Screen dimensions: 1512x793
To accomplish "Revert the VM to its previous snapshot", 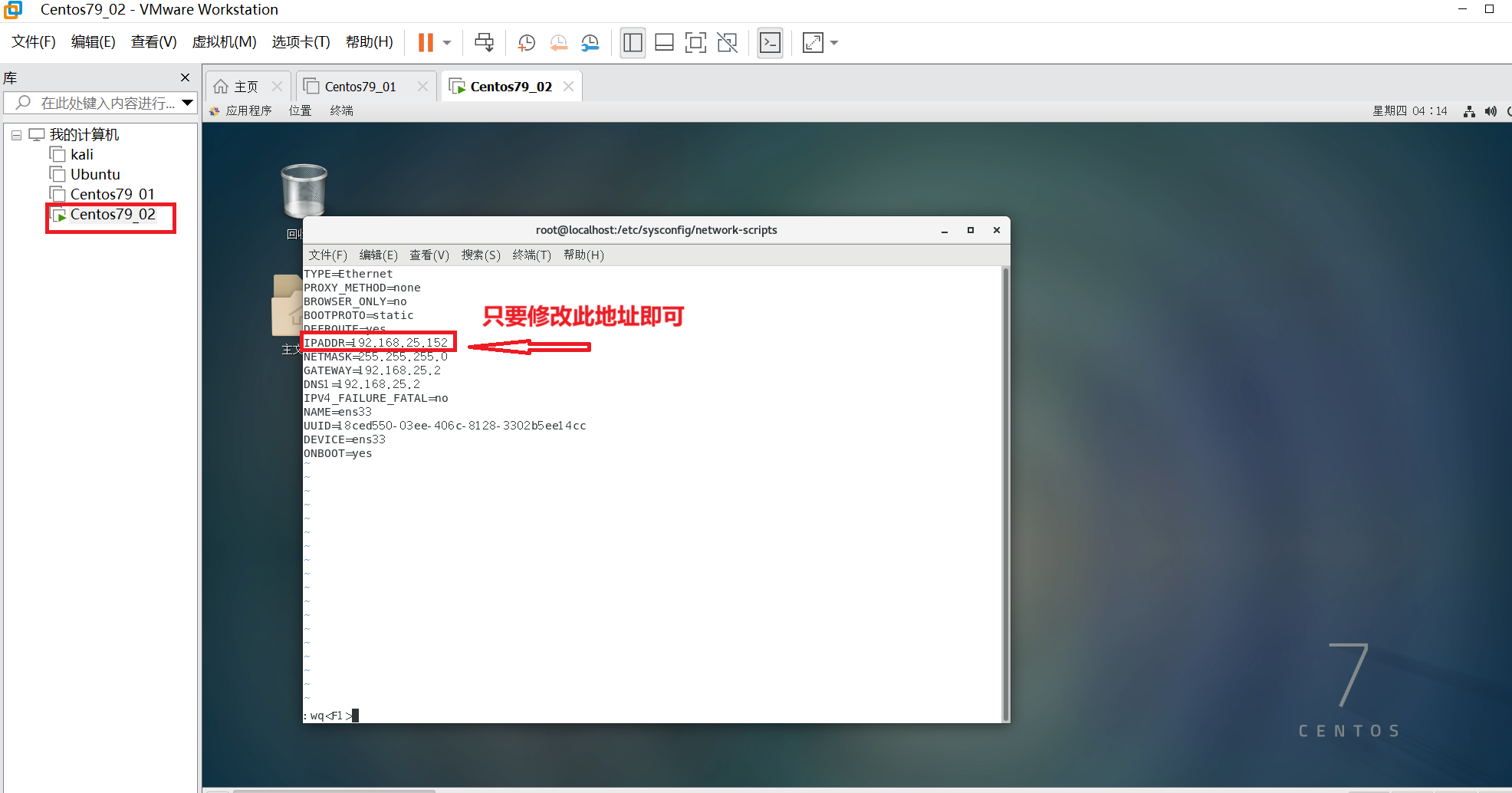I will pos(558,43).
